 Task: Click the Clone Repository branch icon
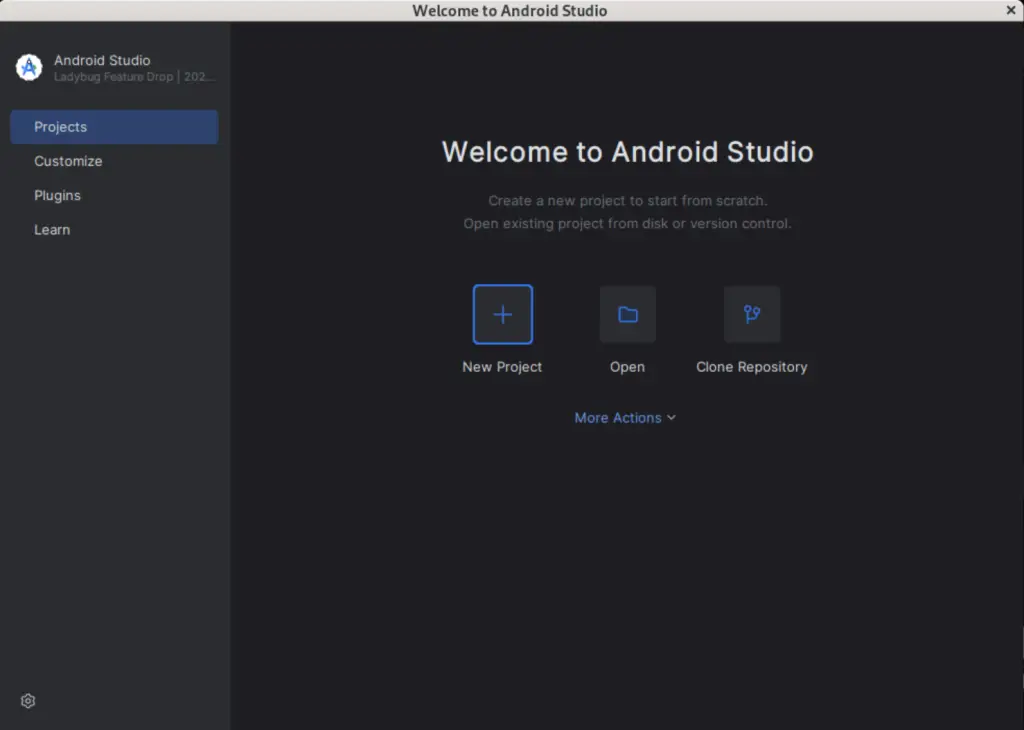tap(752, 313)
